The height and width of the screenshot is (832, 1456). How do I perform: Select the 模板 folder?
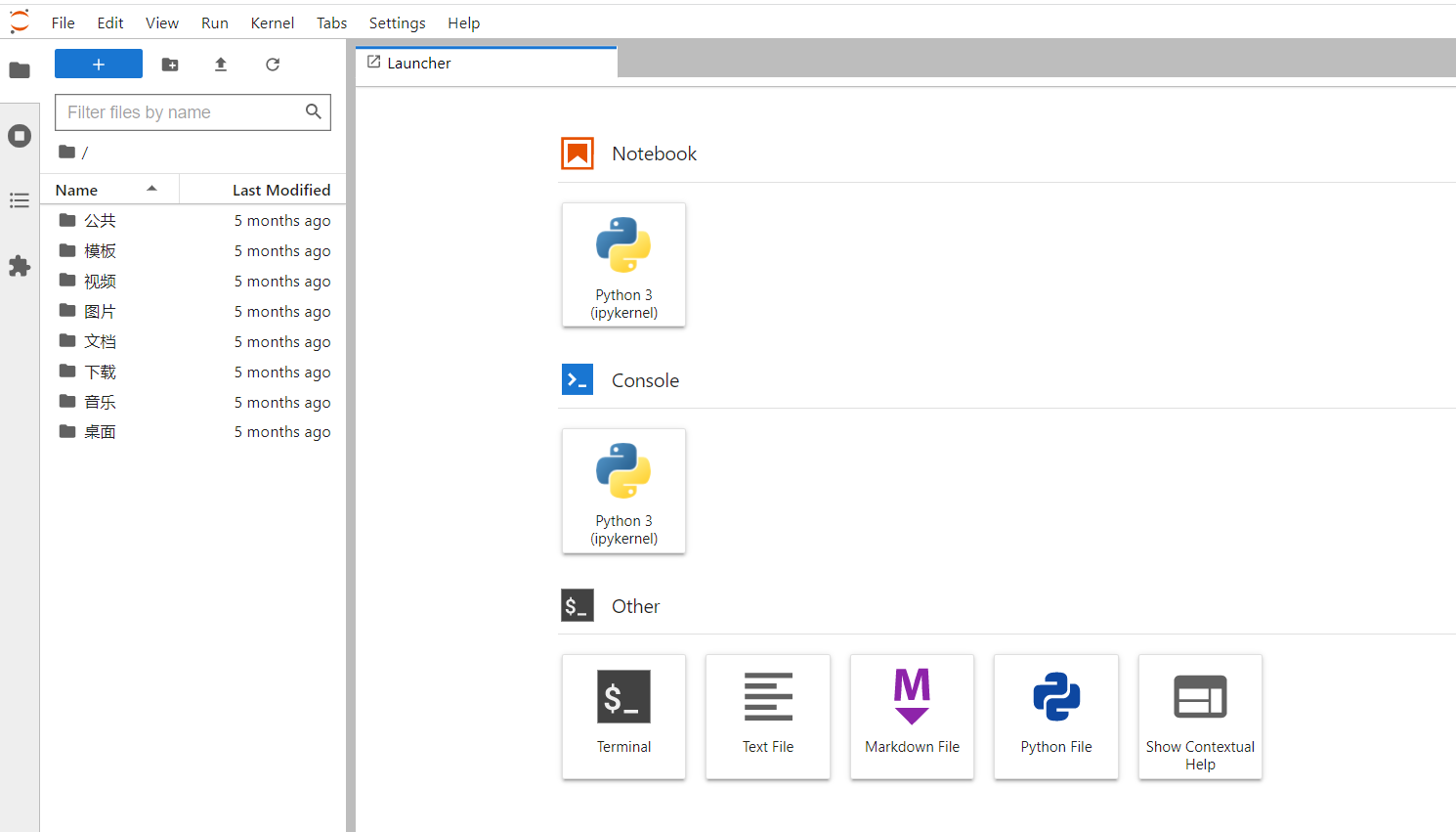tap(193, 251)
